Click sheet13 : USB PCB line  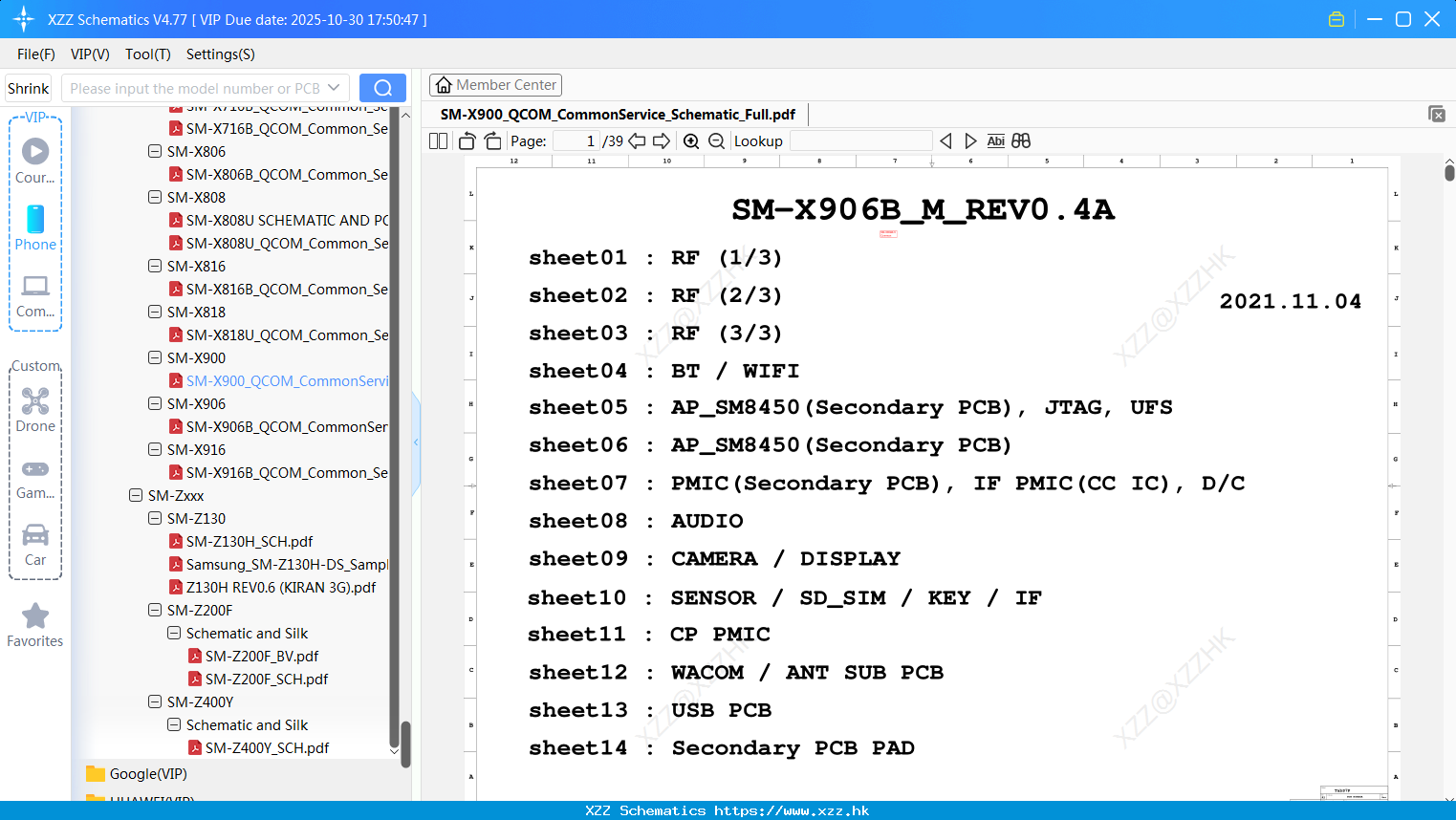(x=650, y=710)
